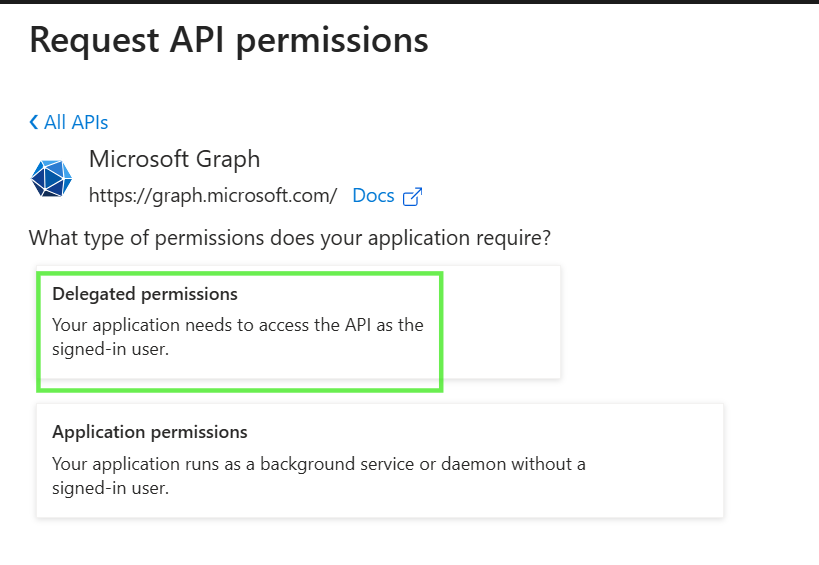The width and height of the screenshot is (819, 565).
Task: Click the Microsoft Graph title text
Action: pyautogui.click(x=174, y=159)
